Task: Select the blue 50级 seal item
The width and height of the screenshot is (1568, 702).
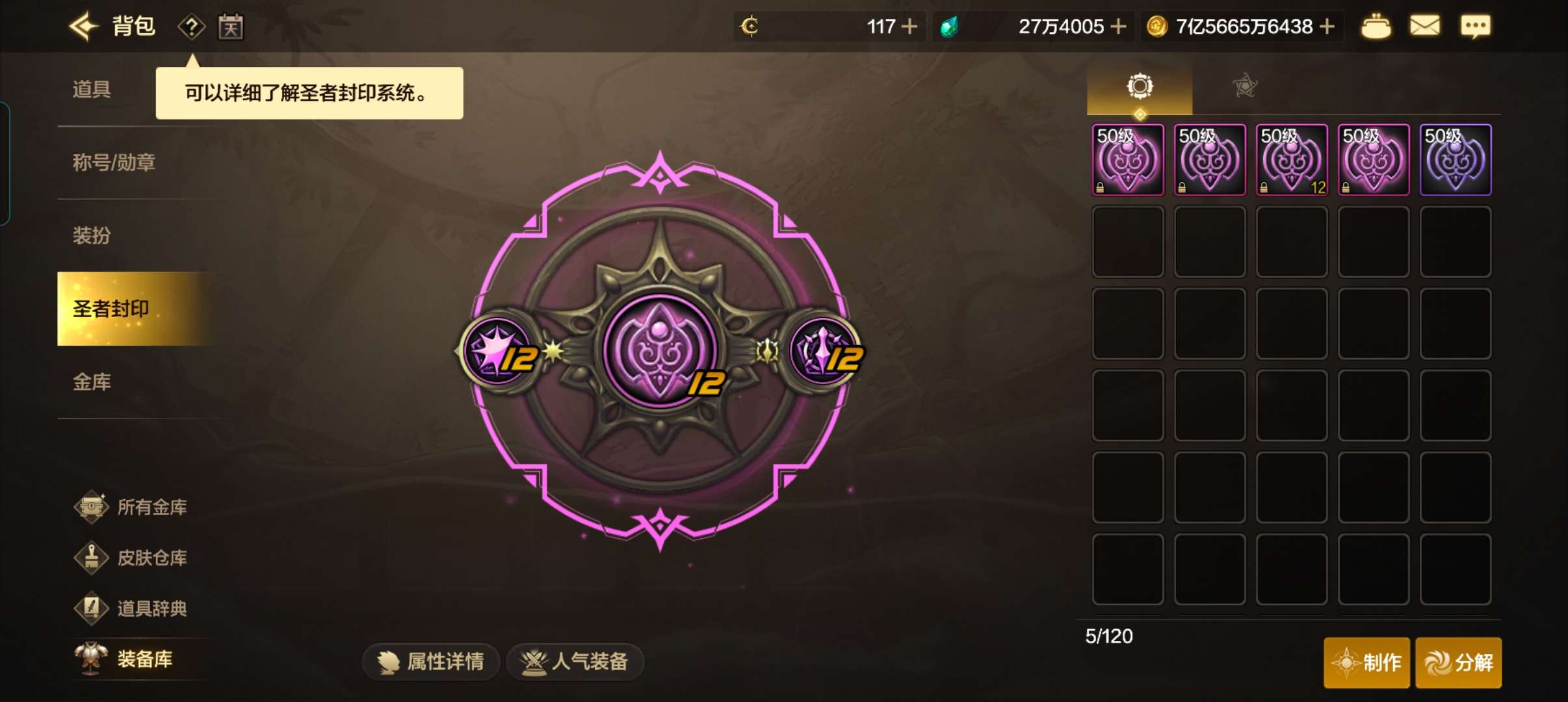Action: tap(1456, 160)
